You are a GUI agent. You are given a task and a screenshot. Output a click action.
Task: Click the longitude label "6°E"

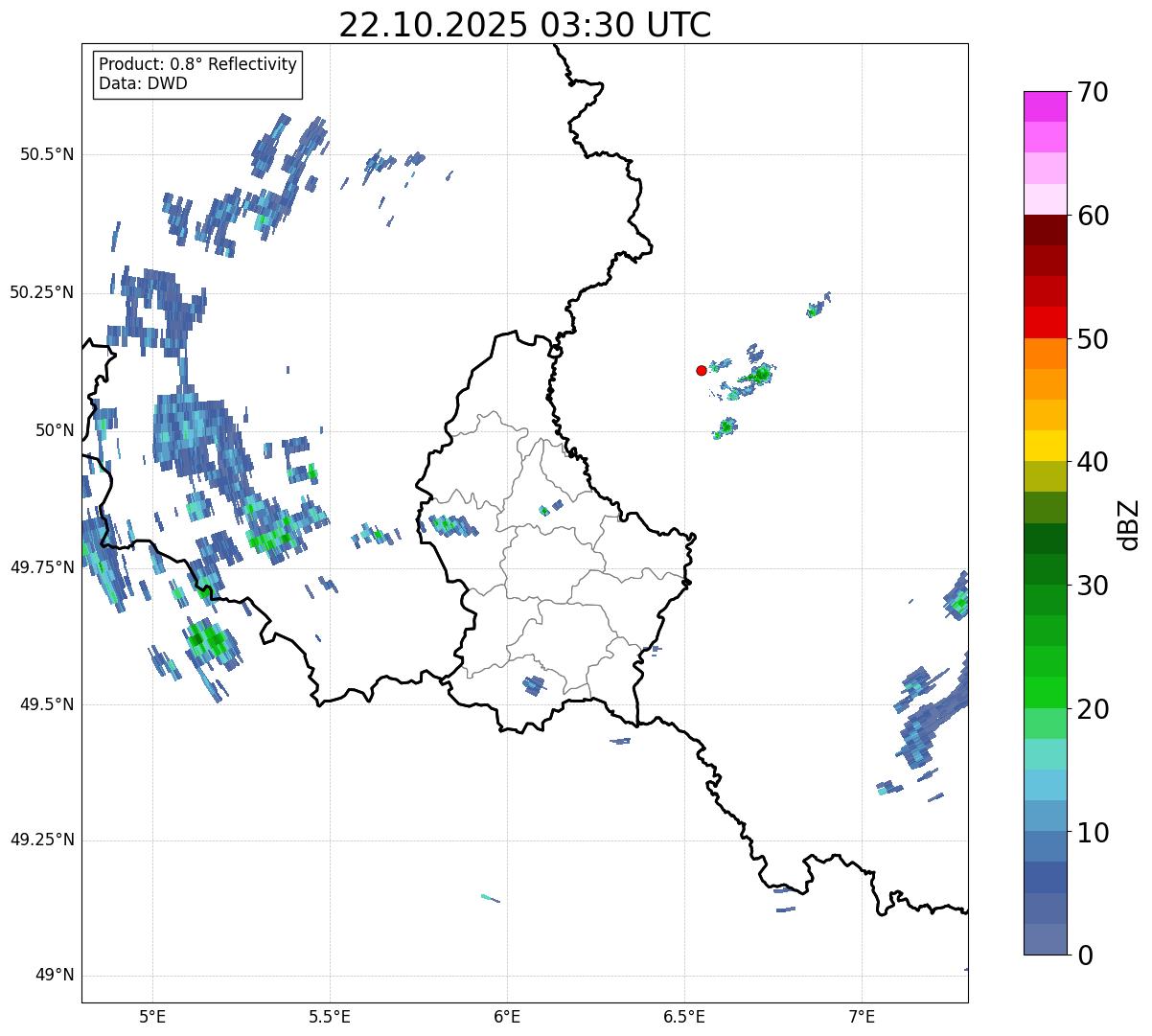click(x=507, y=1016)
